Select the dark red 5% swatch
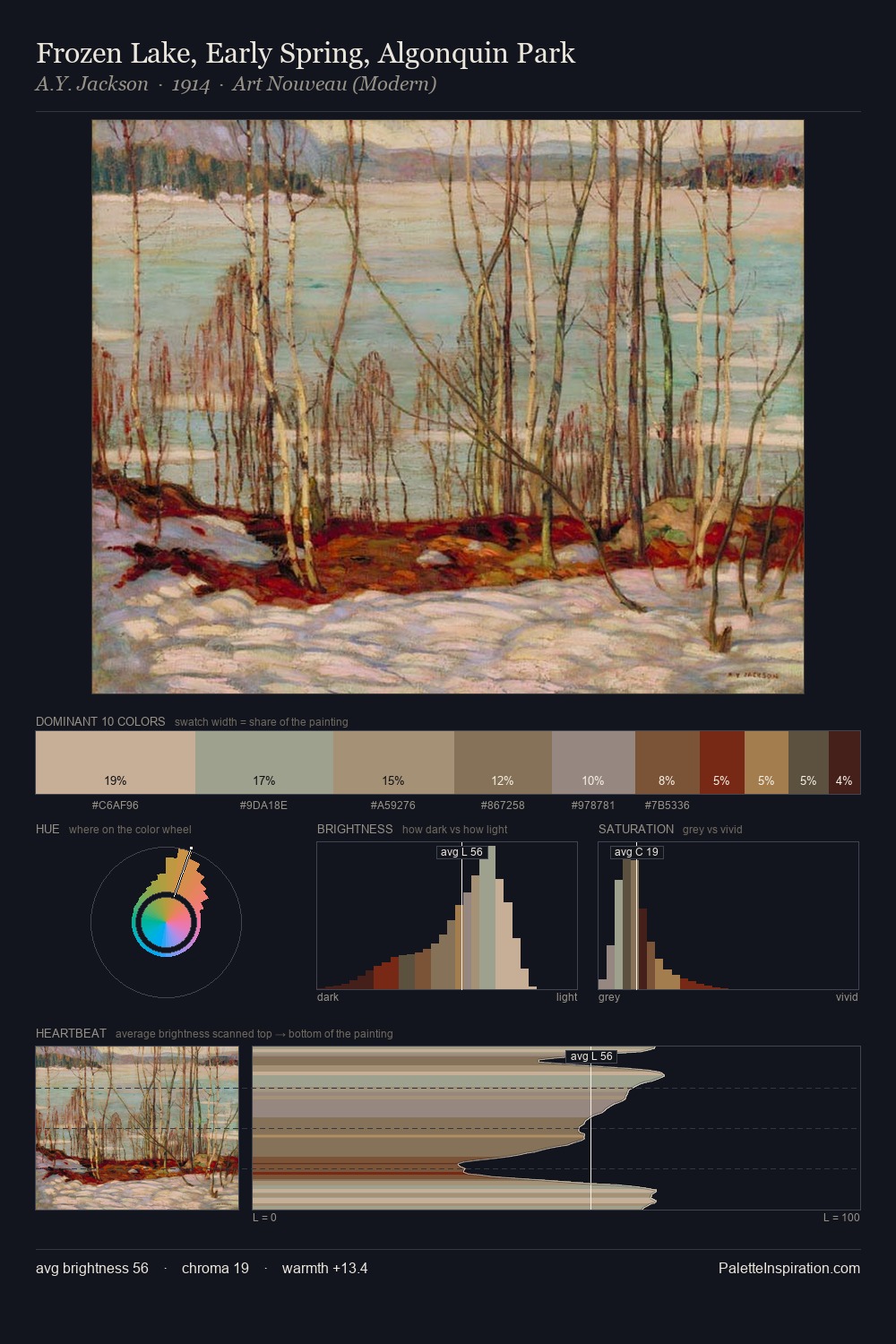The height and width of the screenshot is (1344, 896). tap(721, 762)
